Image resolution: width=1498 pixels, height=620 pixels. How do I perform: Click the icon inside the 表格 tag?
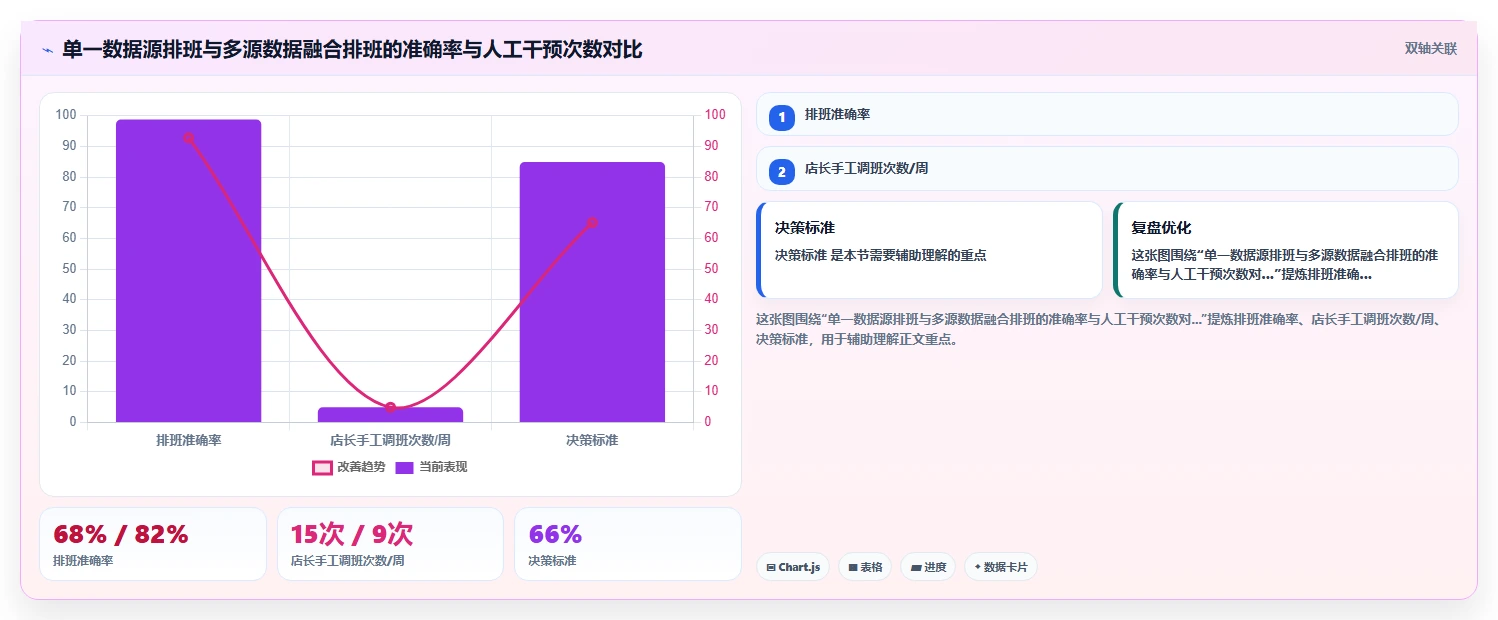(x=853, y=568)
